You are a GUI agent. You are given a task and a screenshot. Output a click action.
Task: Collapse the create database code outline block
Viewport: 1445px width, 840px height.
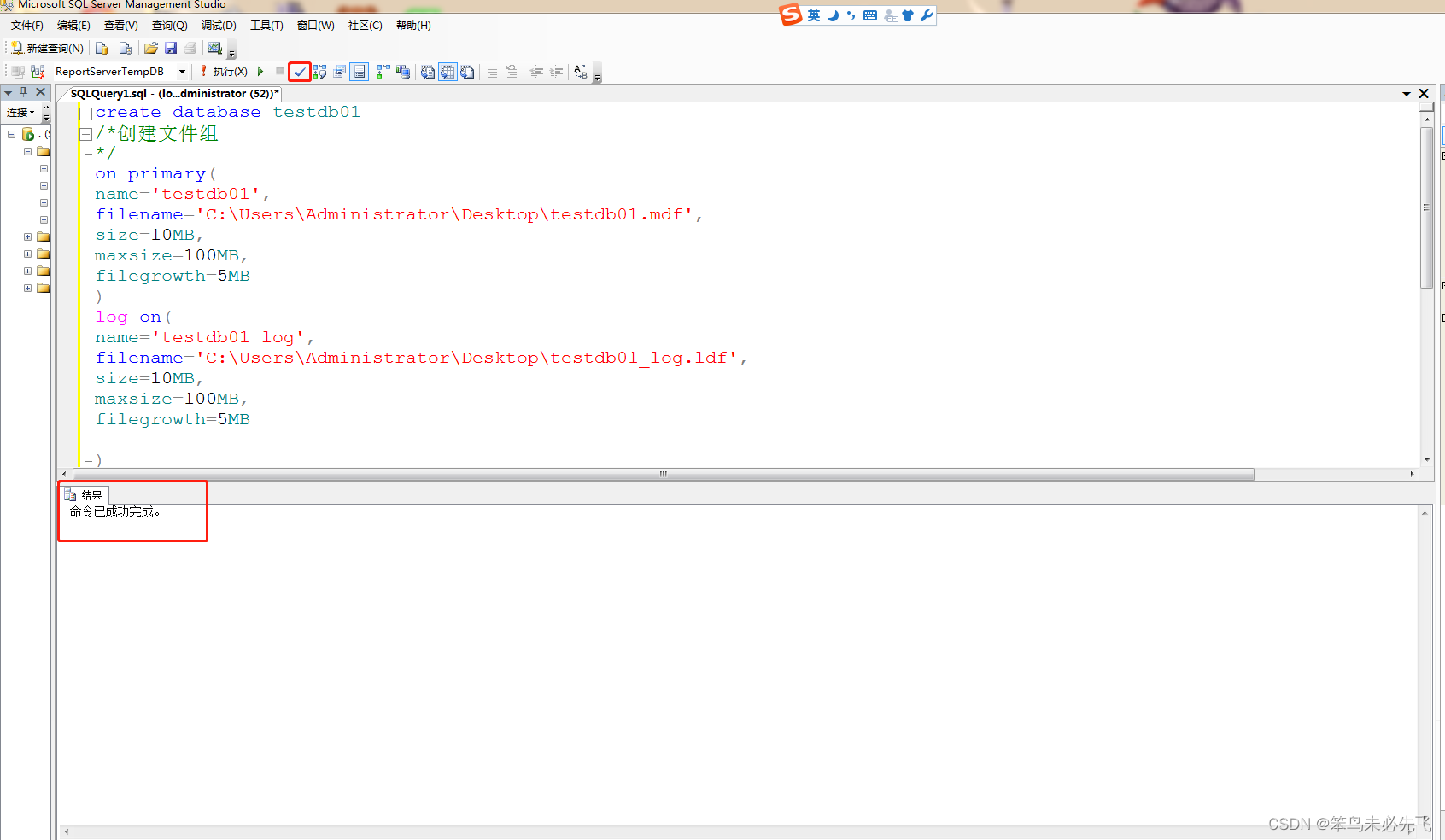(x=85, y=114)
